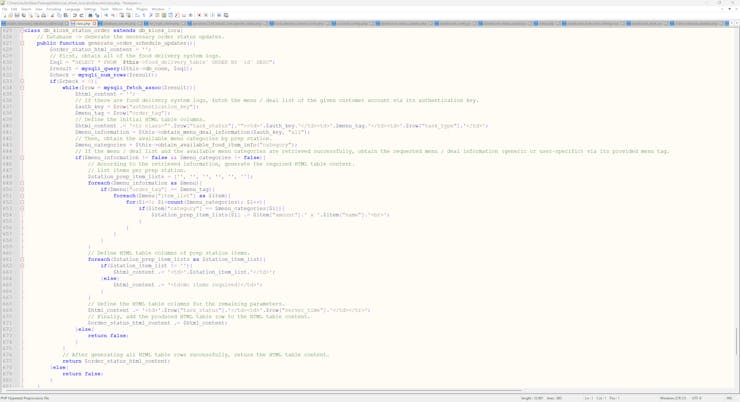Click the Save All toolbar icon
The image size is (740, 402).
(23, 15)
